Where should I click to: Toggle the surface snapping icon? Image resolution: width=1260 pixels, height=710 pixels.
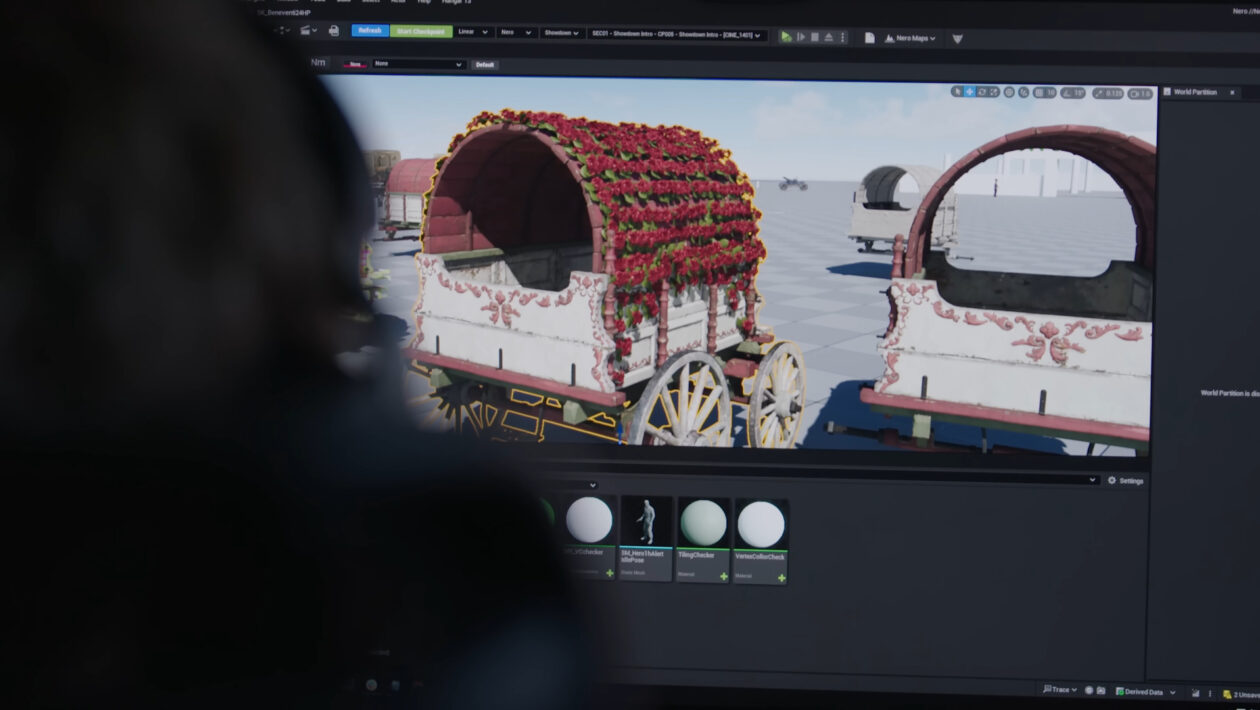click(1024, 93)
